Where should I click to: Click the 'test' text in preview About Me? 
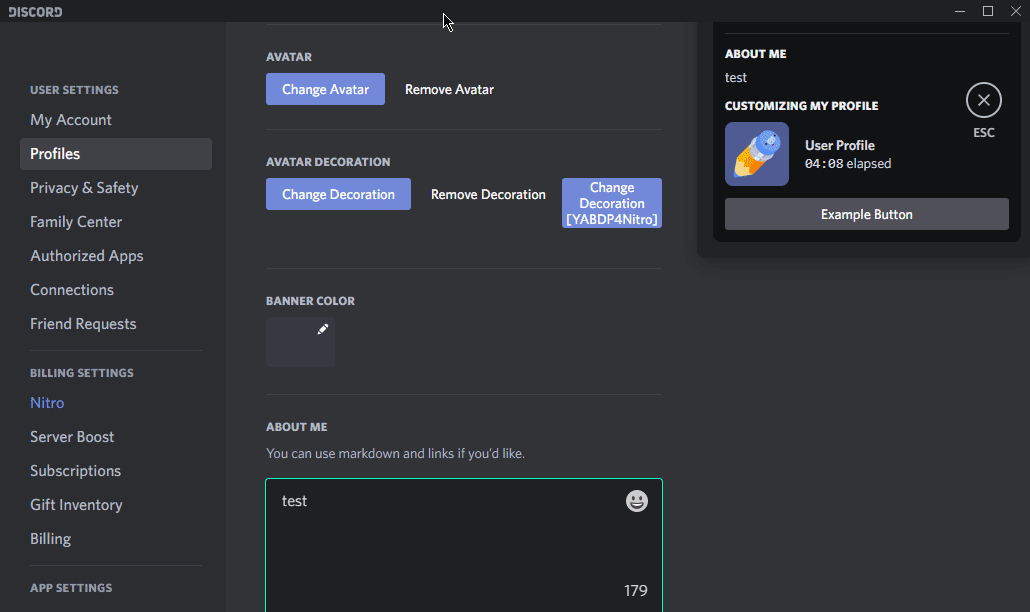click(x=736, y=77)
